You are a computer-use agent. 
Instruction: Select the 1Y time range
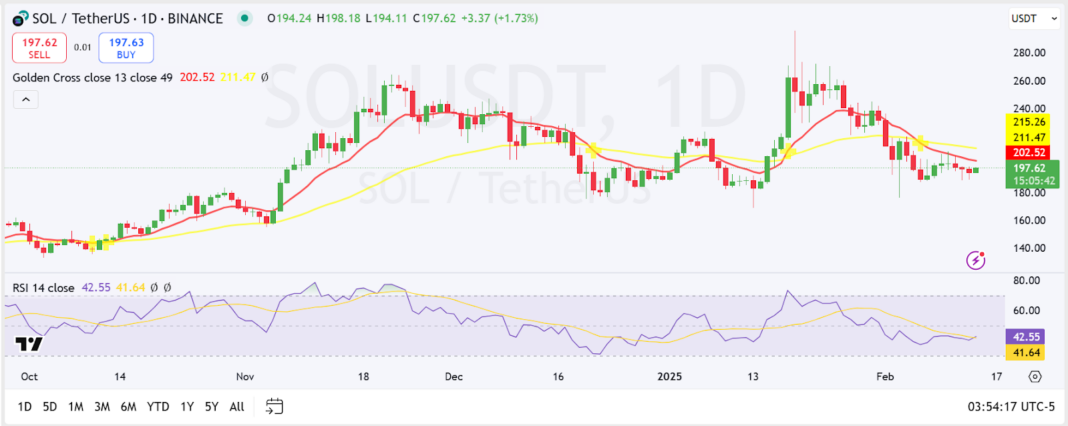pyautogui.click(x=187, y=407)
